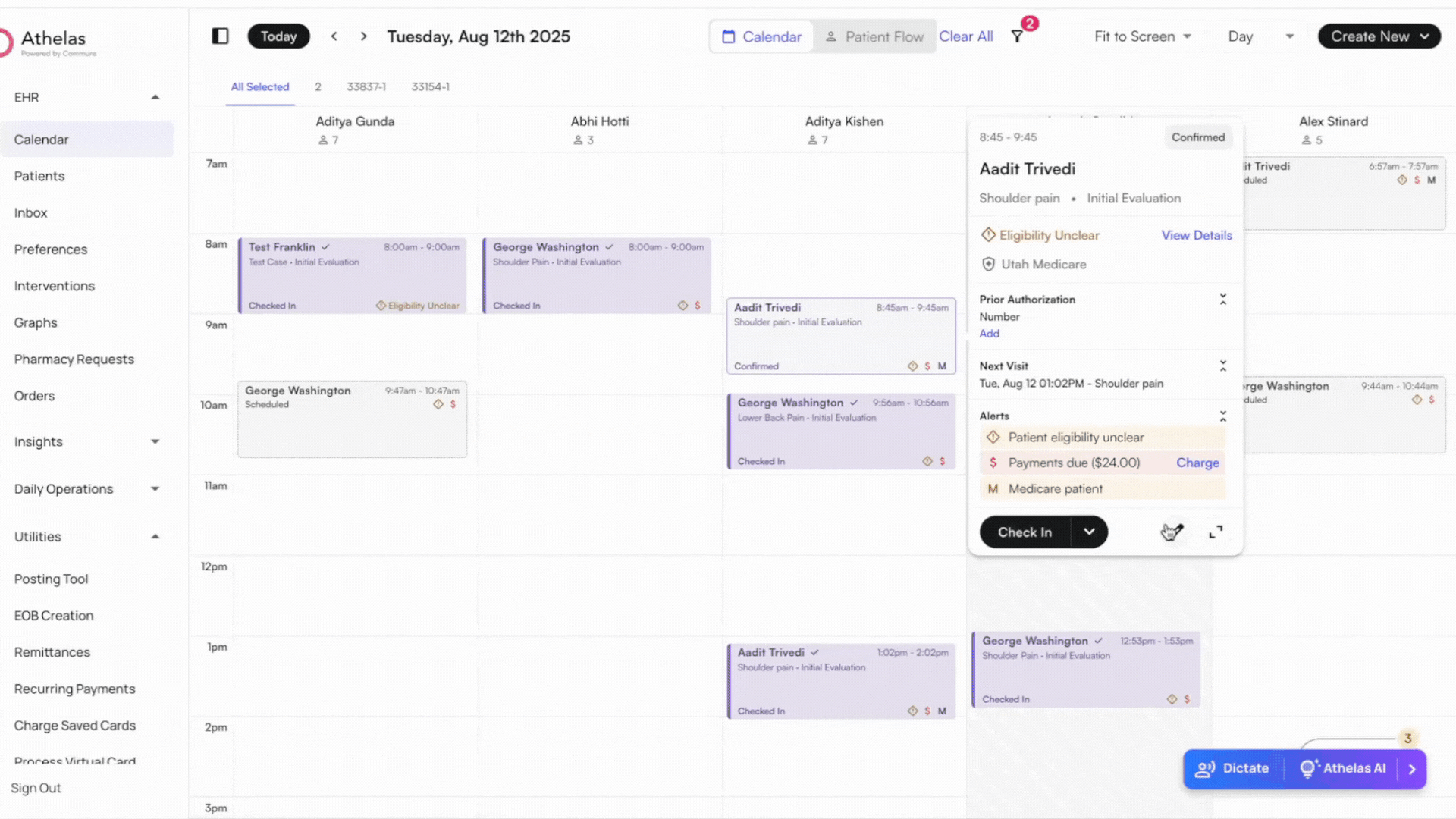The image size is (1456, 819).
Task: Go to previous day arrow
Action: (x=334, y=36)
